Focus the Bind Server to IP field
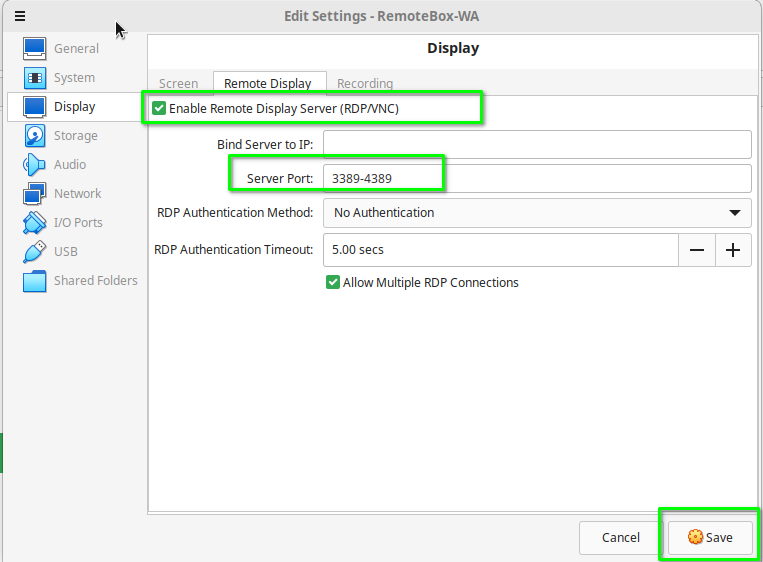The image size is (763, 562). click(x=537, y=144)
